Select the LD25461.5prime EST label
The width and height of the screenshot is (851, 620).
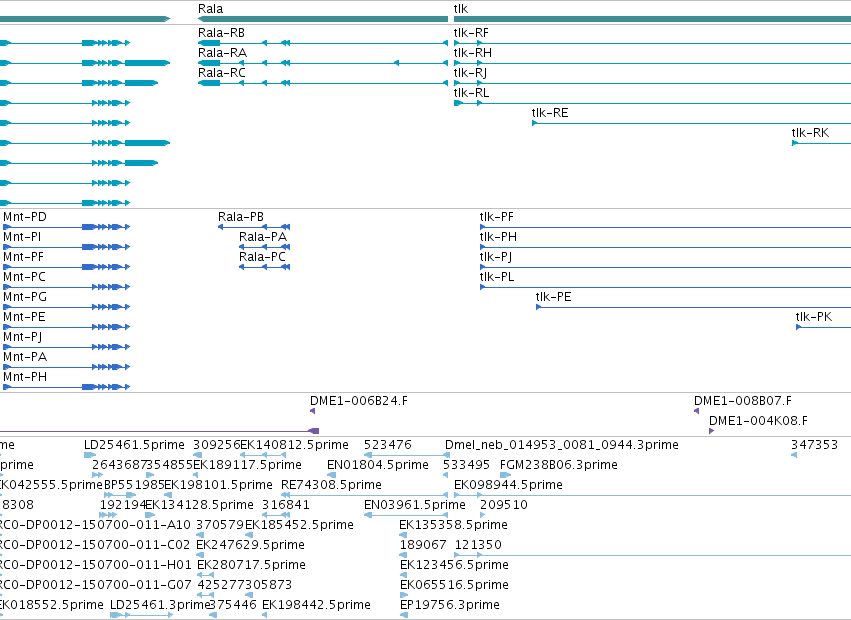click(134, 445)
